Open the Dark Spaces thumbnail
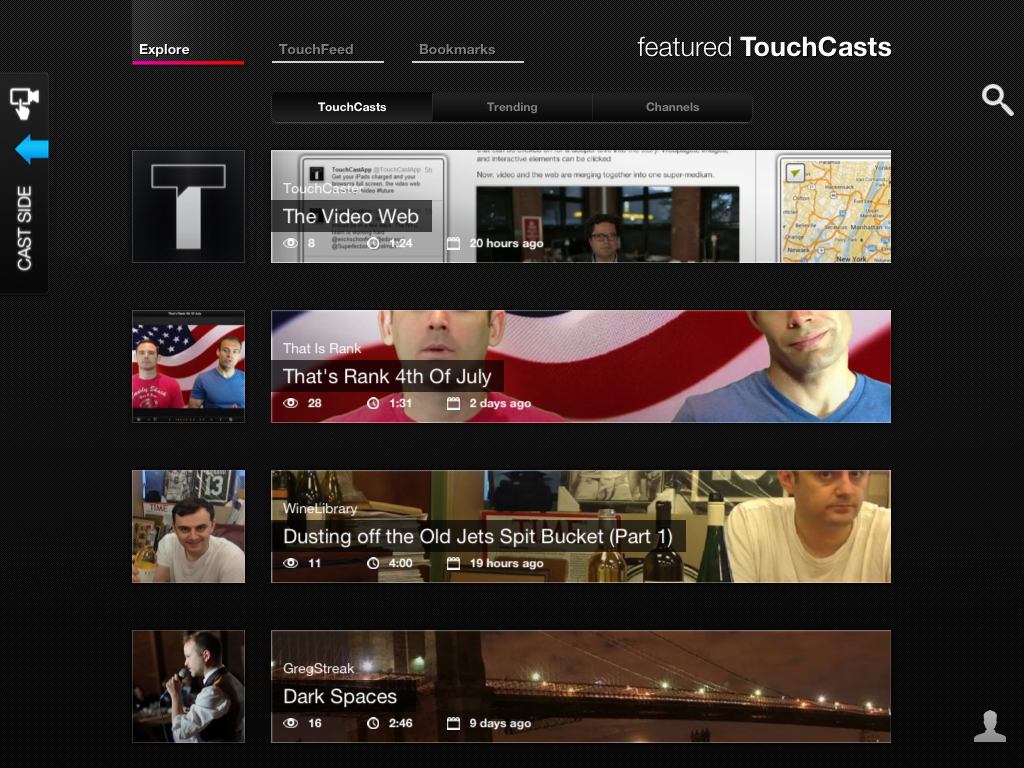 tap(188, 686)
